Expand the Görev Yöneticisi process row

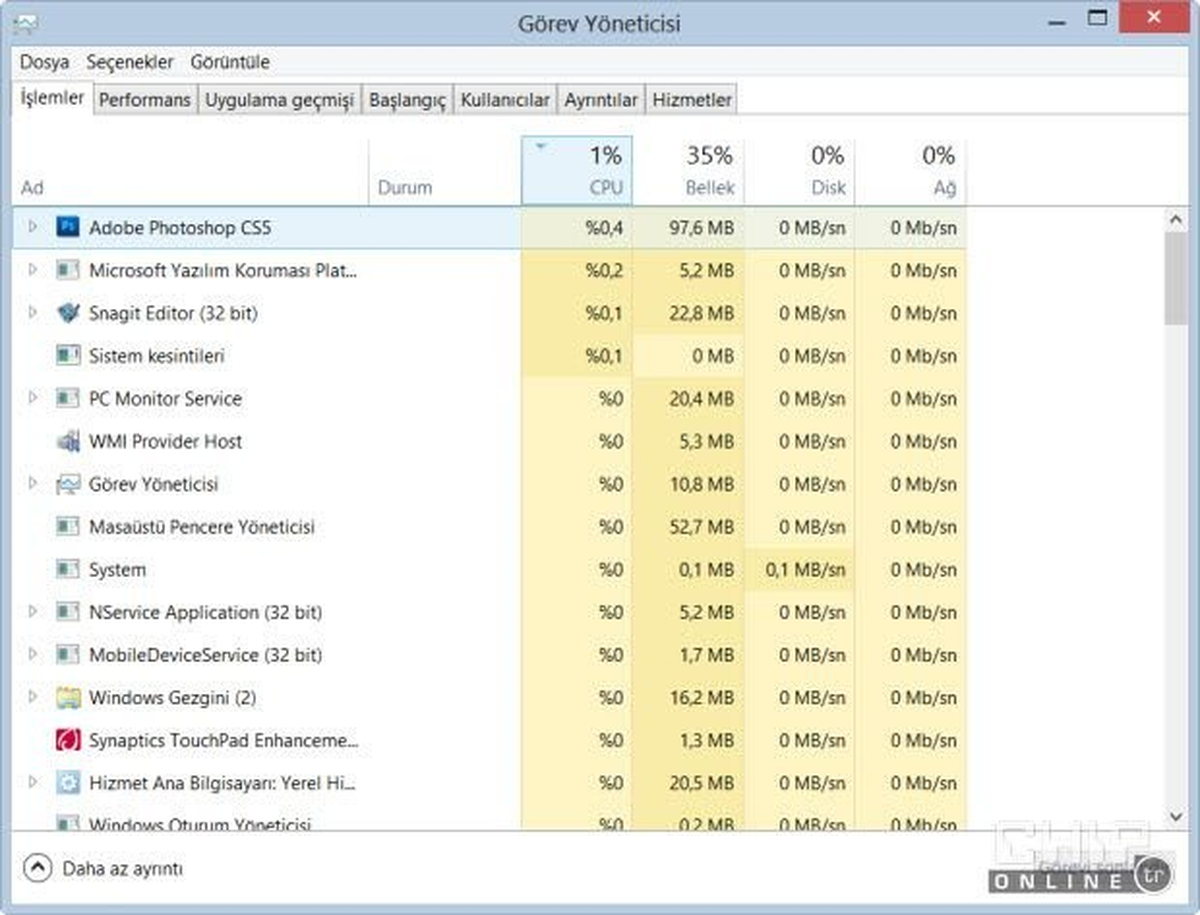pos(32,484)
